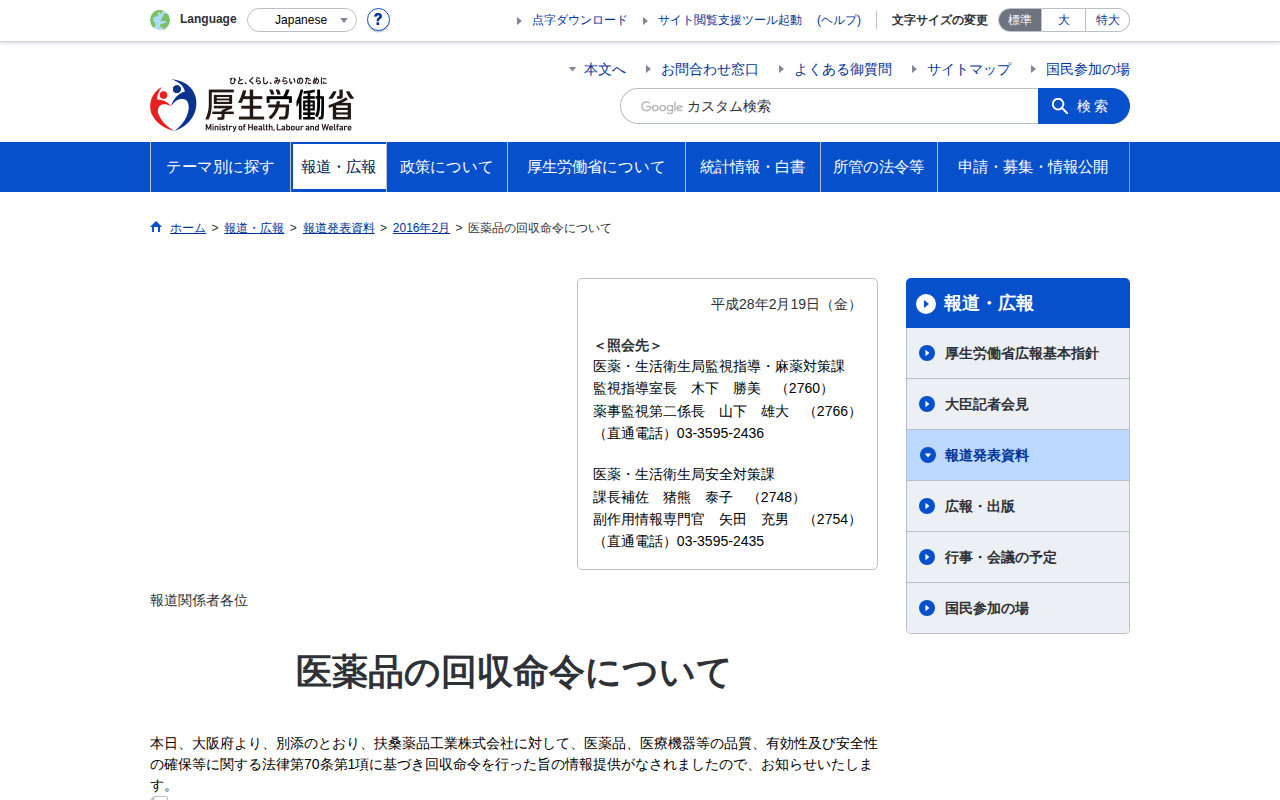This screenshot has height=800, width=1280.
Task: Open the Japanese language dropdown
Action: [302, 20]
